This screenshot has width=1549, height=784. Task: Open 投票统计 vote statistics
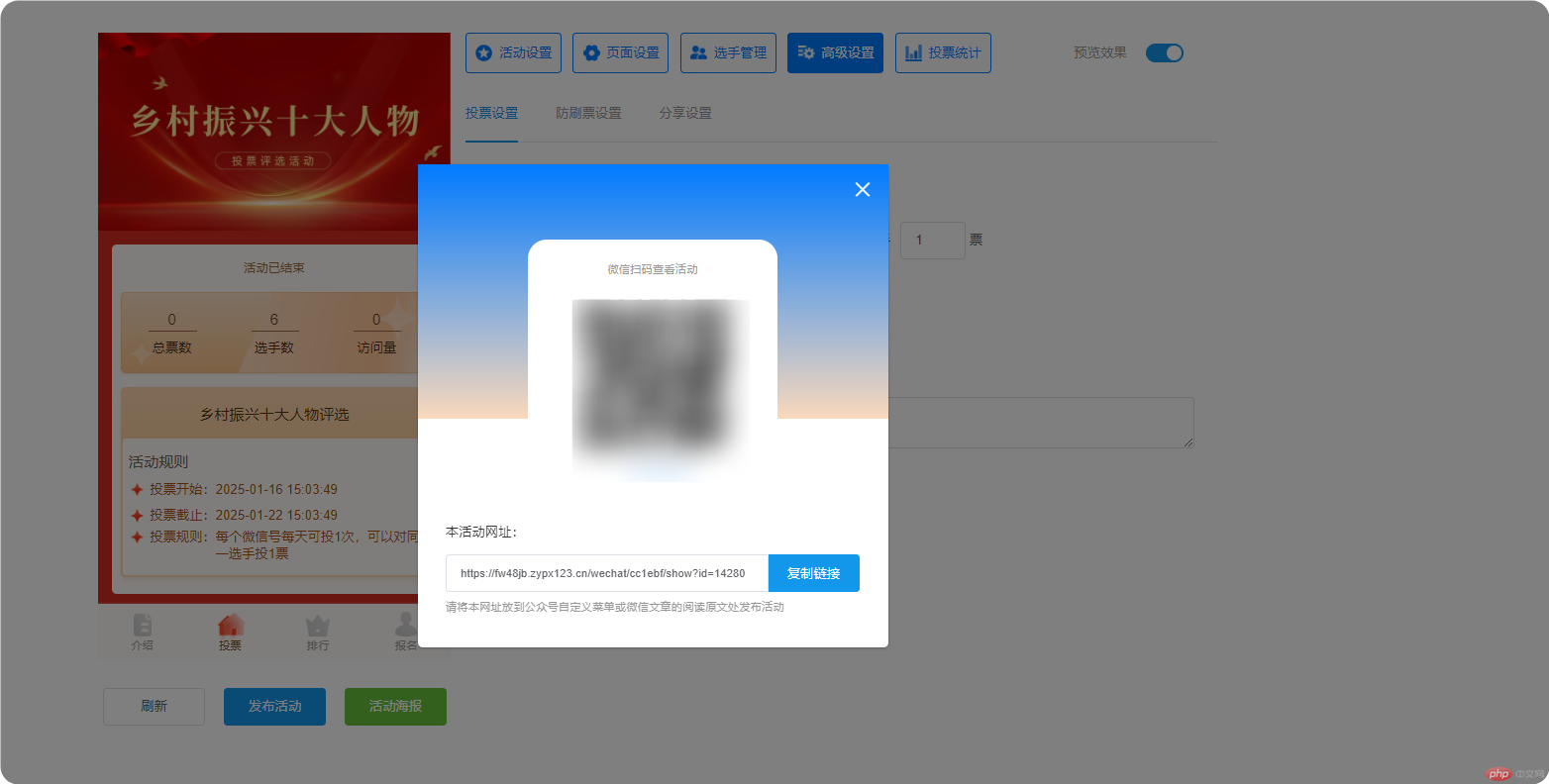943,52
